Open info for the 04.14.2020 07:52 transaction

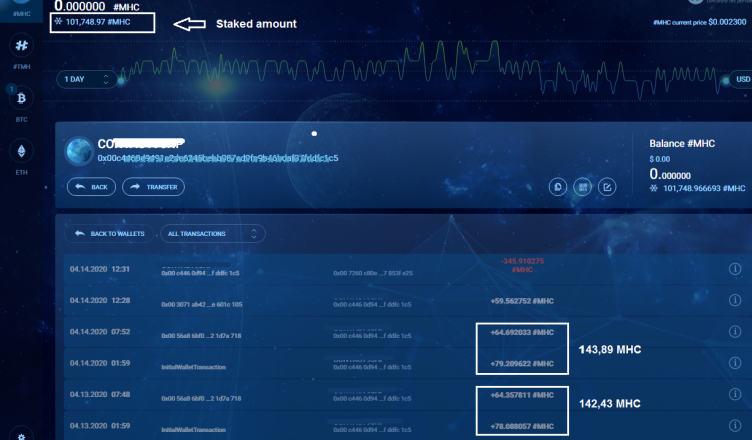tap(735, 331)
